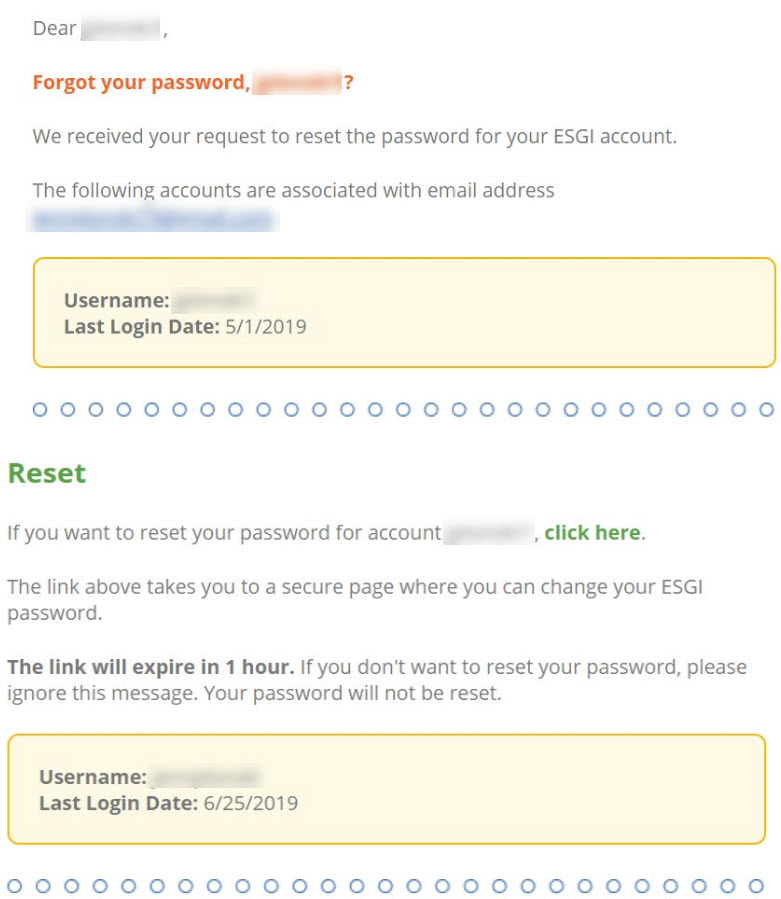Click the blurred account name before "click here"
This screenshot has height=899, width=781.
(489, 533)
